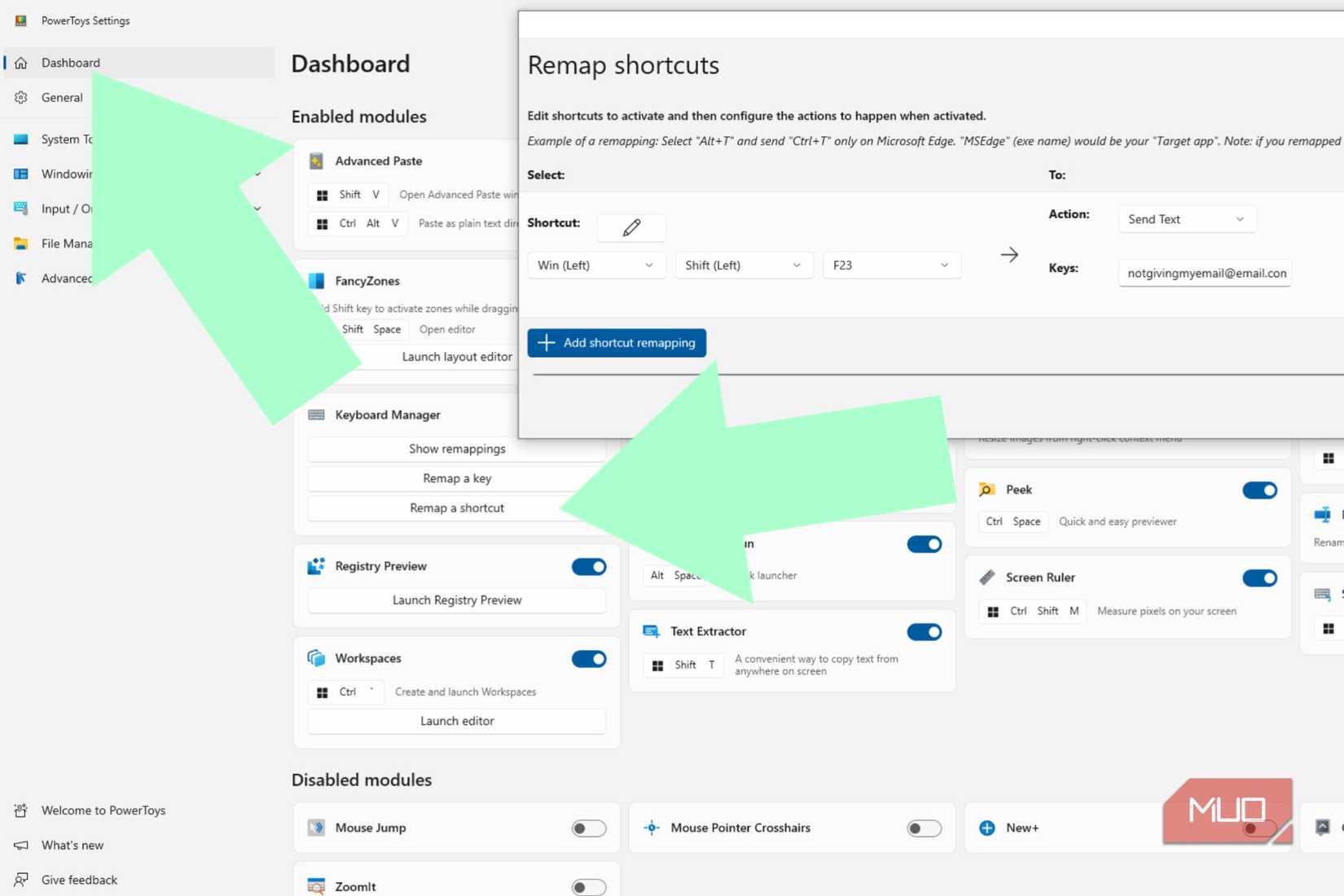Open the Send Text action dropdown
The image size is (1344, 896).
(x=1187, y=219)
